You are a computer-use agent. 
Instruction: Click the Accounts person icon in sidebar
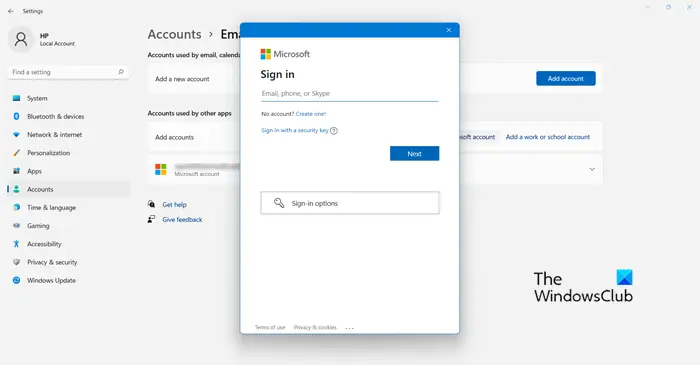pyautogui.click(x=17, y=189)
